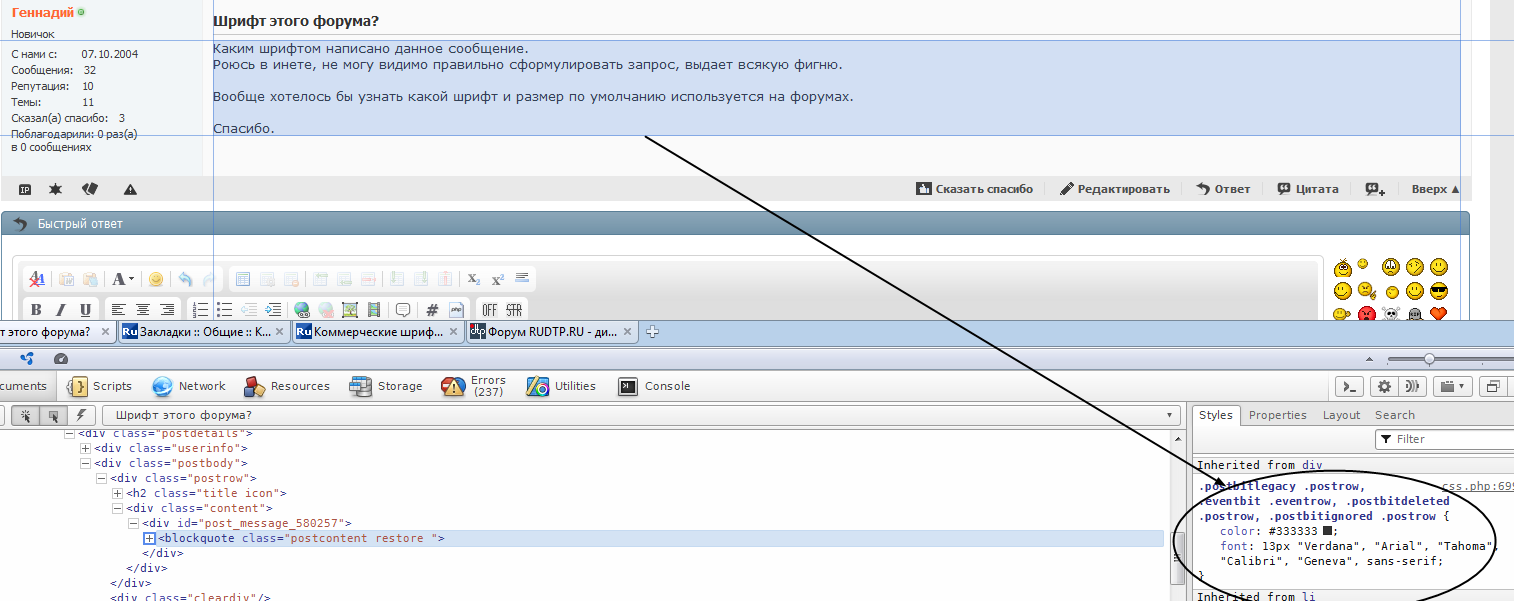Open the element path dropdown arrow
The height and width of the screenshot is (601, 1514).
(1170, 415)
